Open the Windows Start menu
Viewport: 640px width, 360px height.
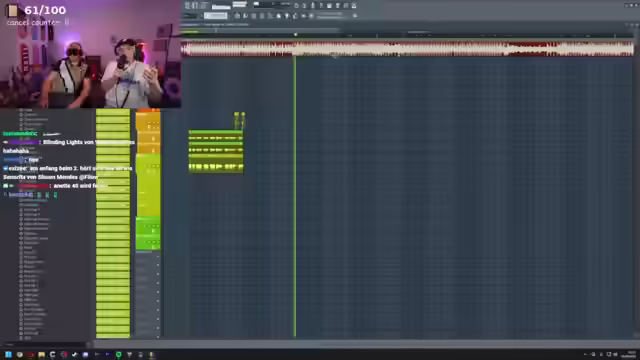(8, 355)
